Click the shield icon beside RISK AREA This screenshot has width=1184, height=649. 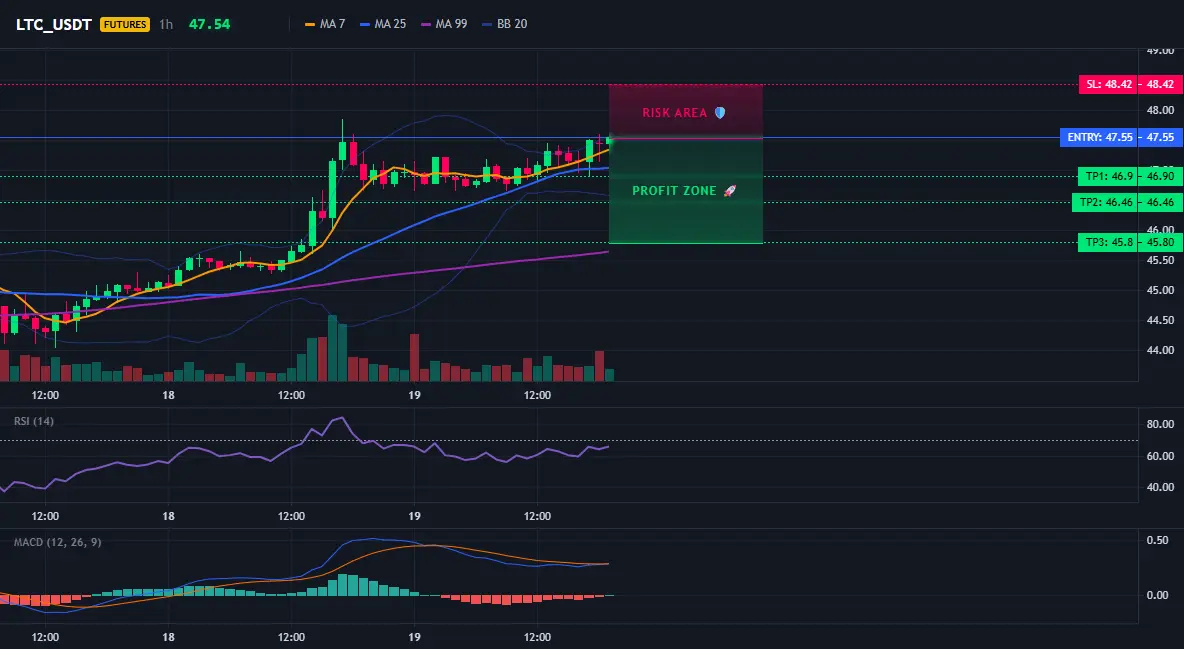pyautogui.click(x=720, y=113)
